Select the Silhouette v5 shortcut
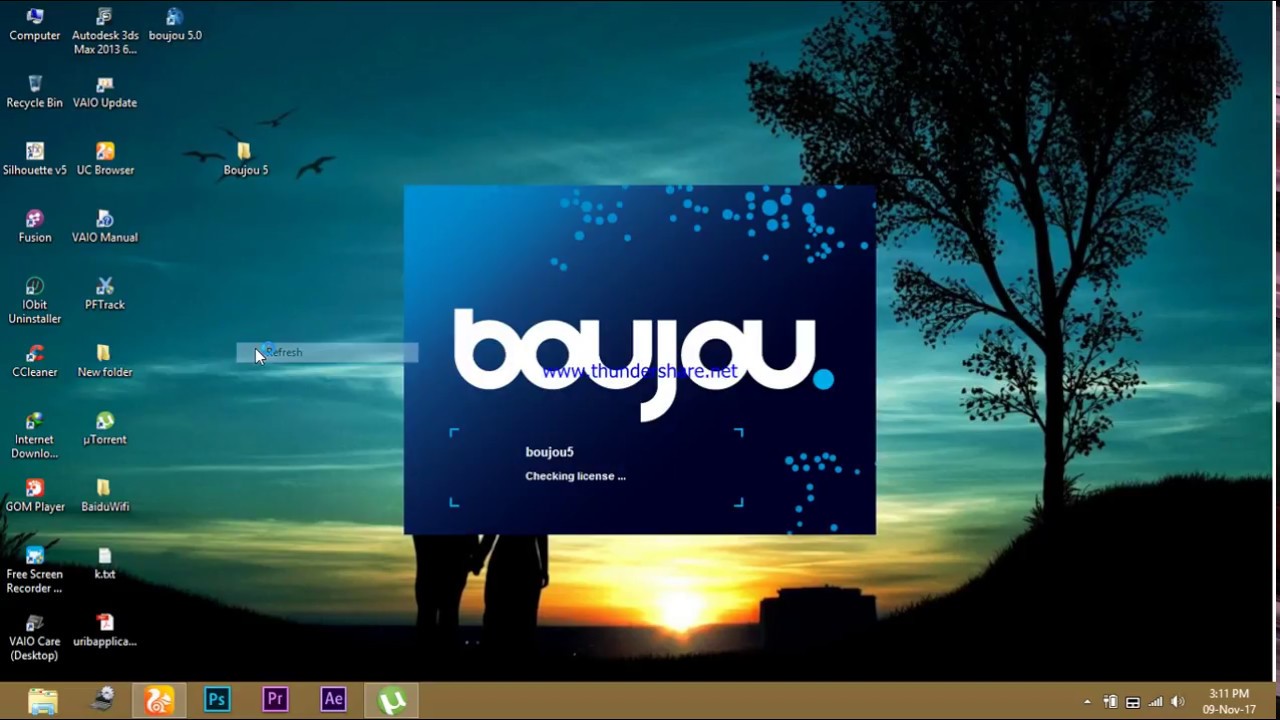The image size is (1280, 720). pyautogui.click(x=35, y=159)
